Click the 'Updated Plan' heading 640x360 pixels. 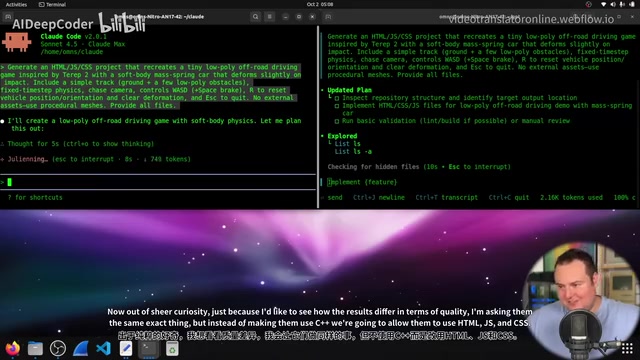[x=349, y=90]
